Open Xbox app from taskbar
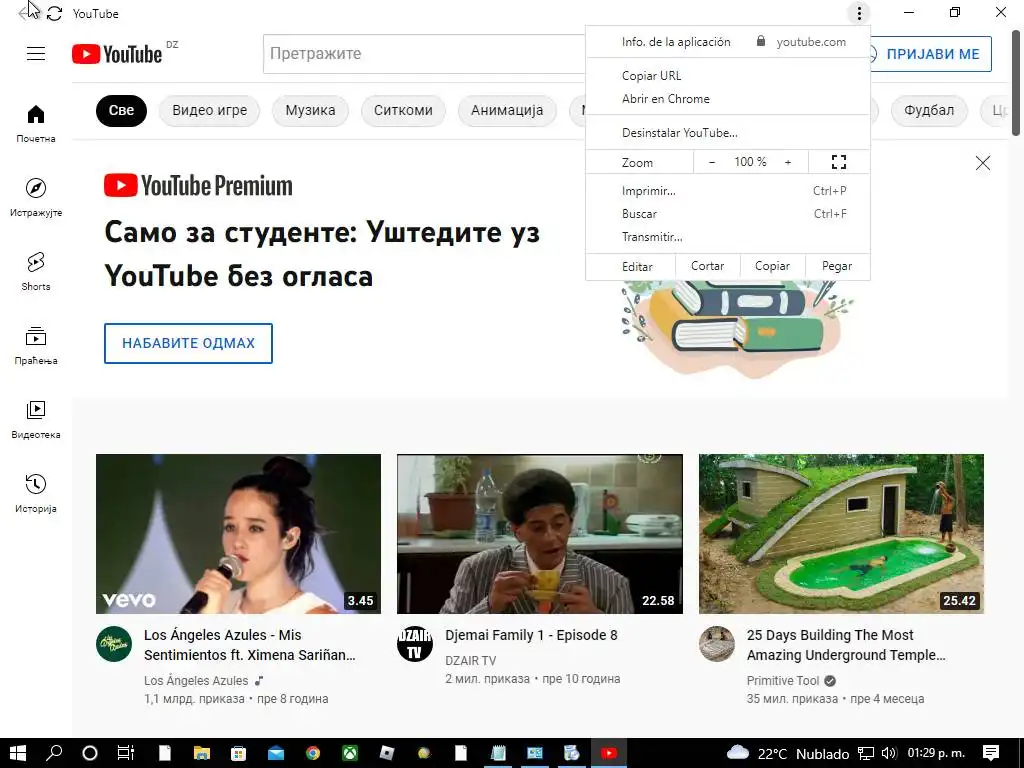The height and width of the screenshot is (768, 1024). tap(350, 753)
